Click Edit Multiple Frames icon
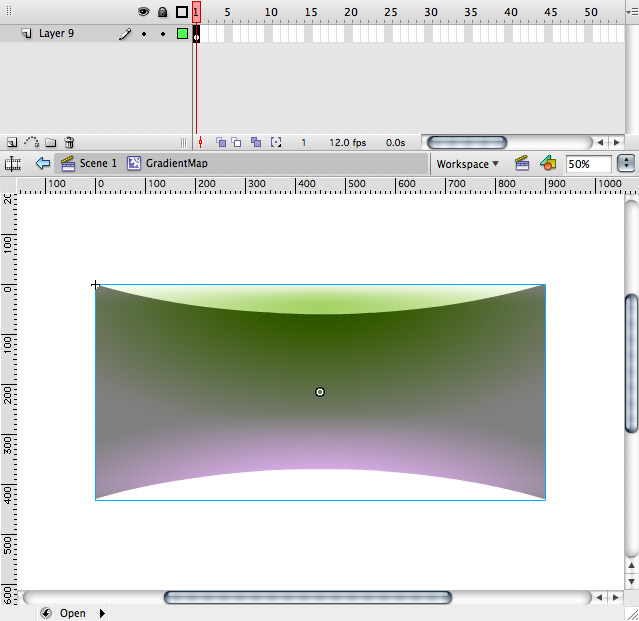Viewport: 639px width, 621px height. [257, 143]
